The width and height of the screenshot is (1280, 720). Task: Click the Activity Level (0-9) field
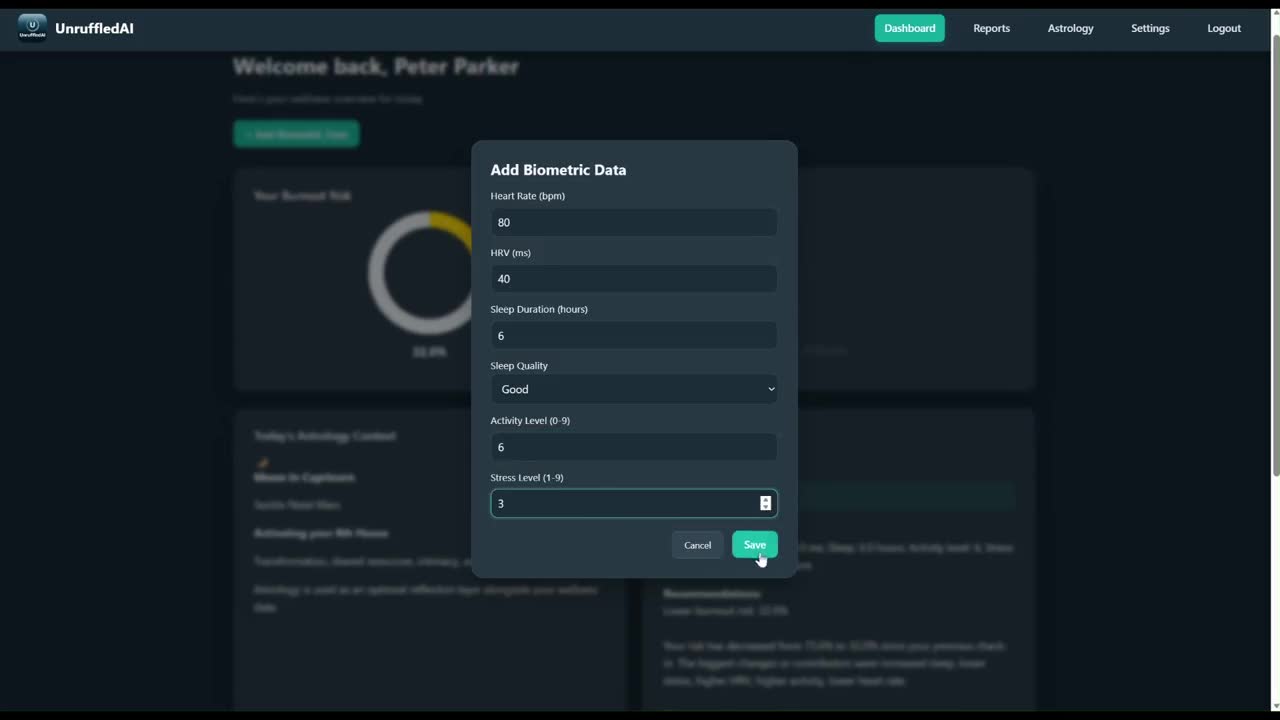(634, 447)
